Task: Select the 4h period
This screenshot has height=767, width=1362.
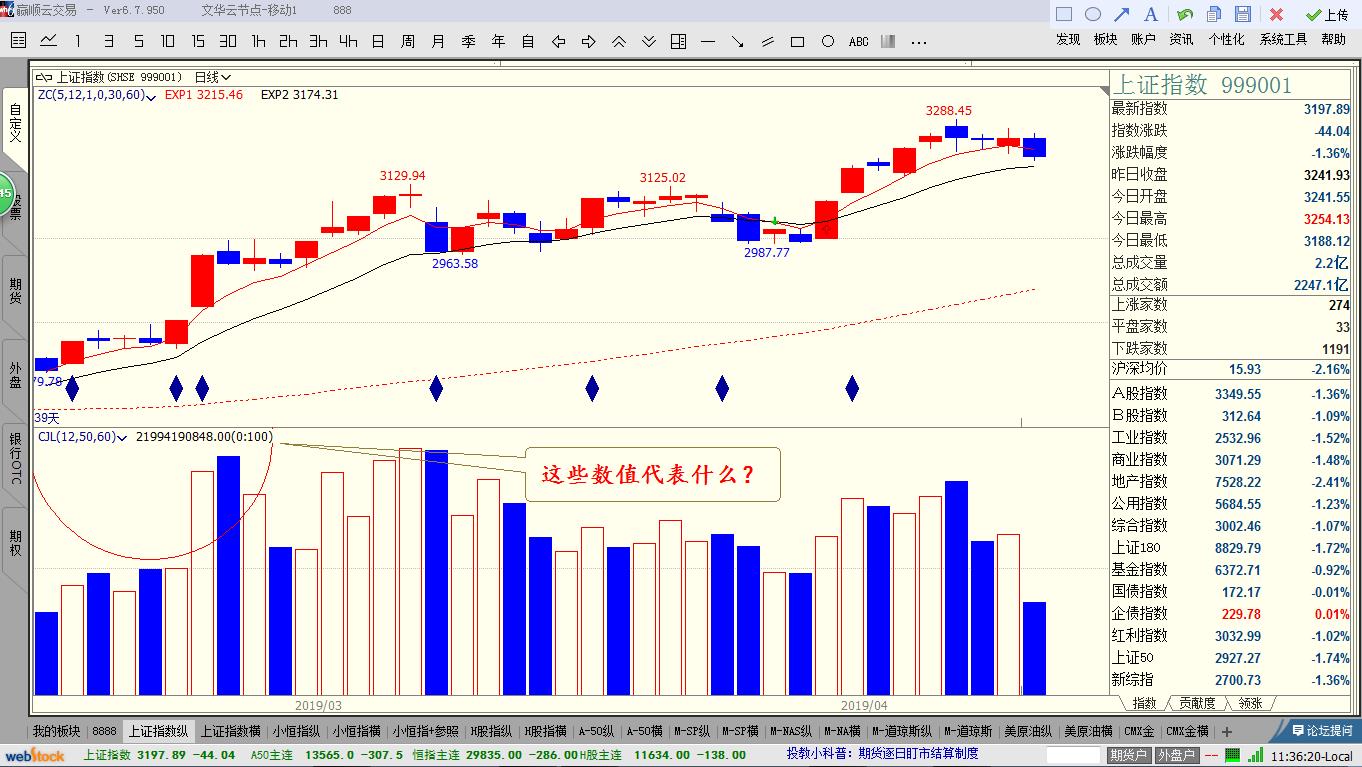Action: coord(348,41)
